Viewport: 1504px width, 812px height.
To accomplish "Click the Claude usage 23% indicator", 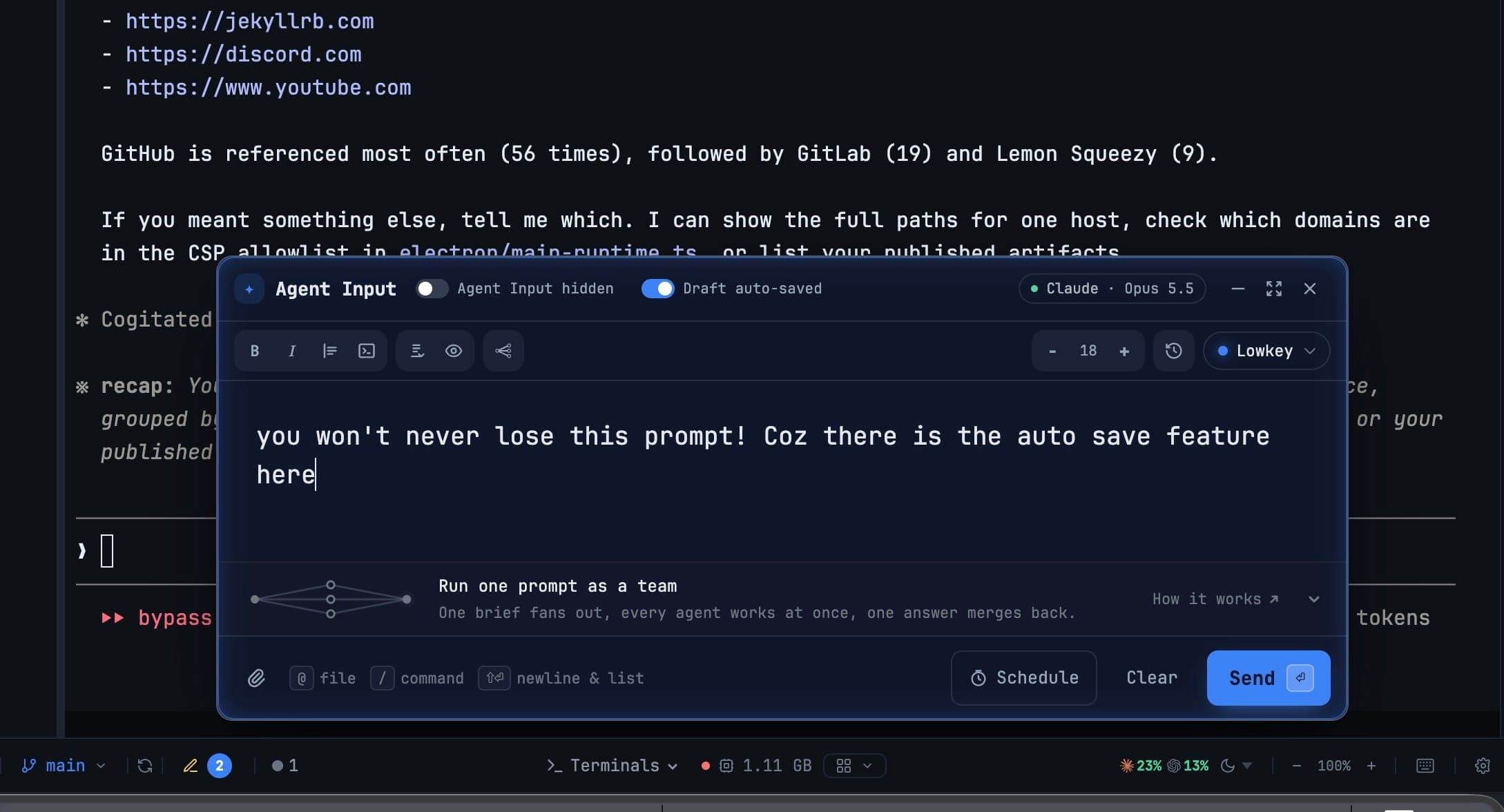I will [1140, 766].
